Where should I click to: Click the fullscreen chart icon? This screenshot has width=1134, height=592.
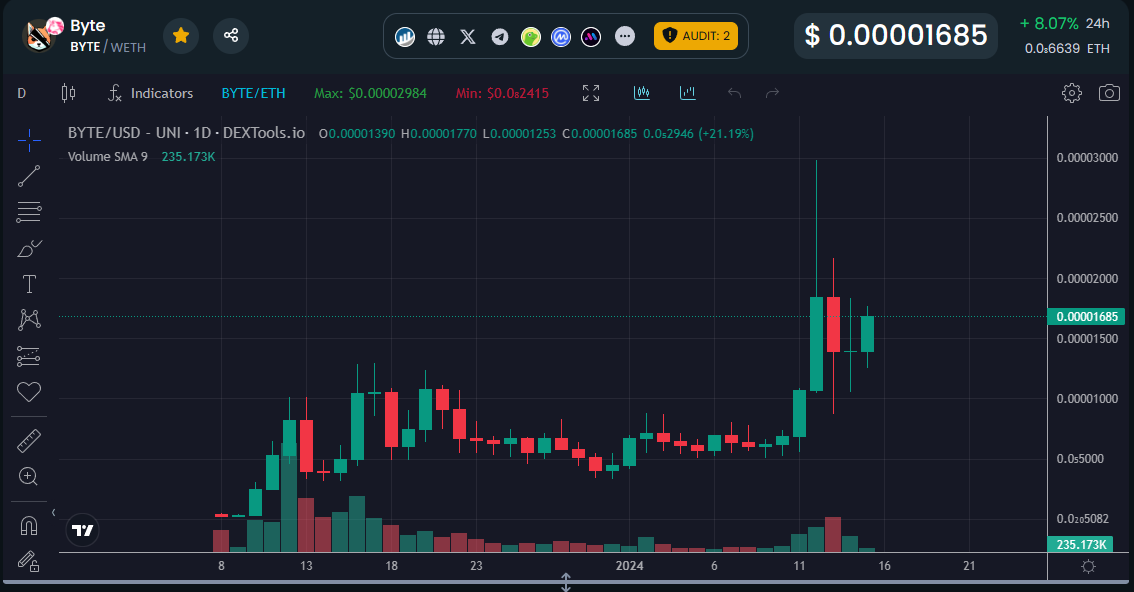click(591, 93)
